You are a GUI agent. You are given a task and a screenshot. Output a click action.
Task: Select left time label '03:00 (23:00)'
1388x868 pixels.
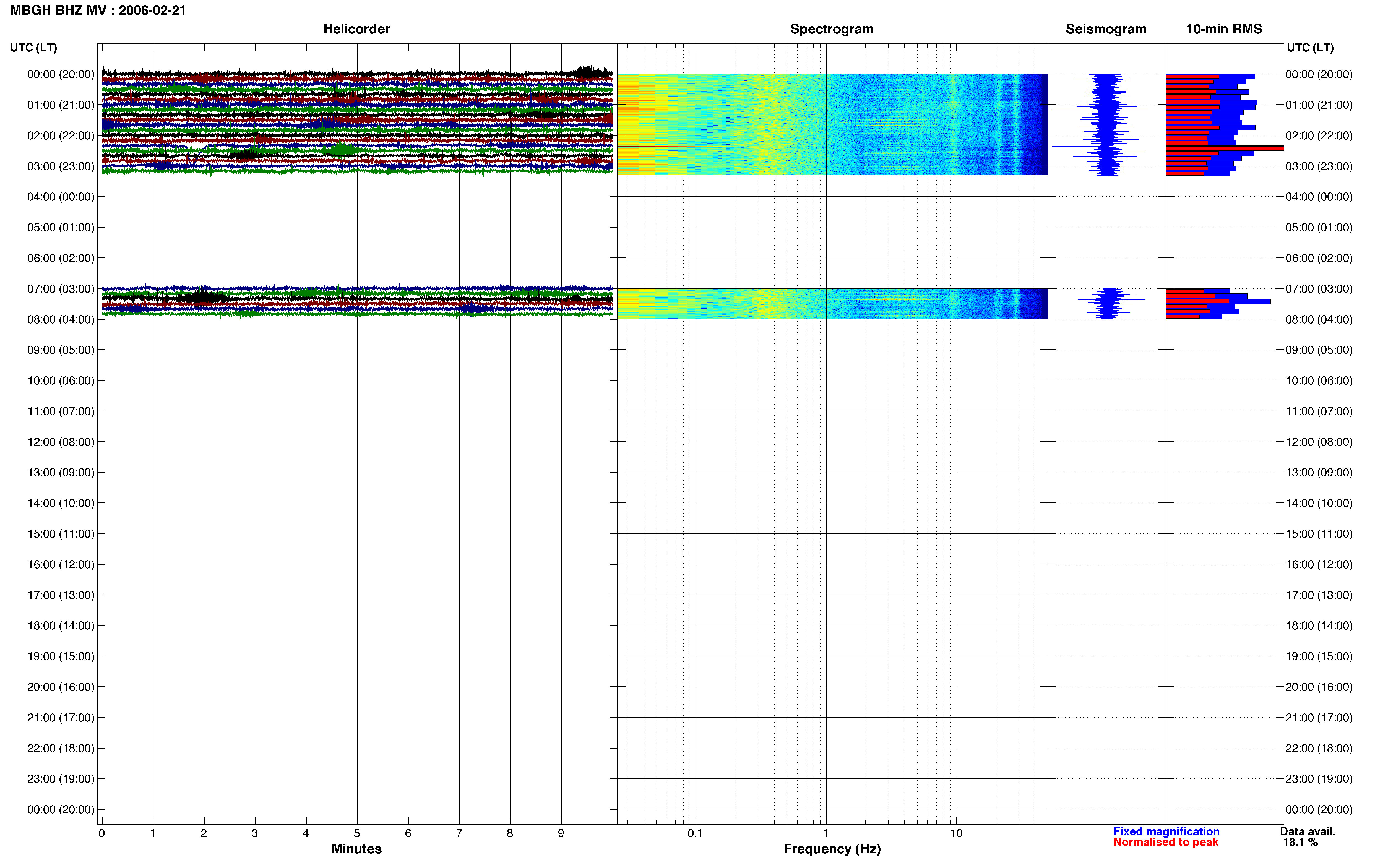click(61, 166)
